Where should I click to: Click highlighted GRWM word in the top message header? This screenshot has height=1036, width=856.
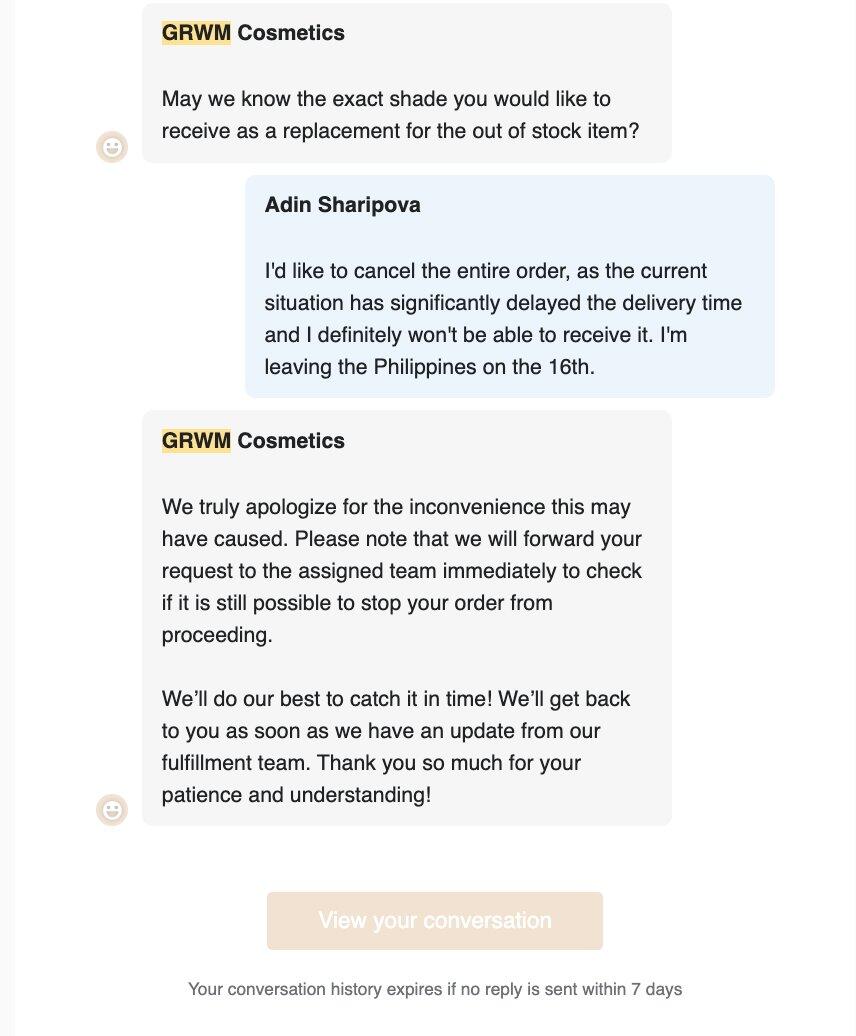pyautogui.click(x=196, y=32)
